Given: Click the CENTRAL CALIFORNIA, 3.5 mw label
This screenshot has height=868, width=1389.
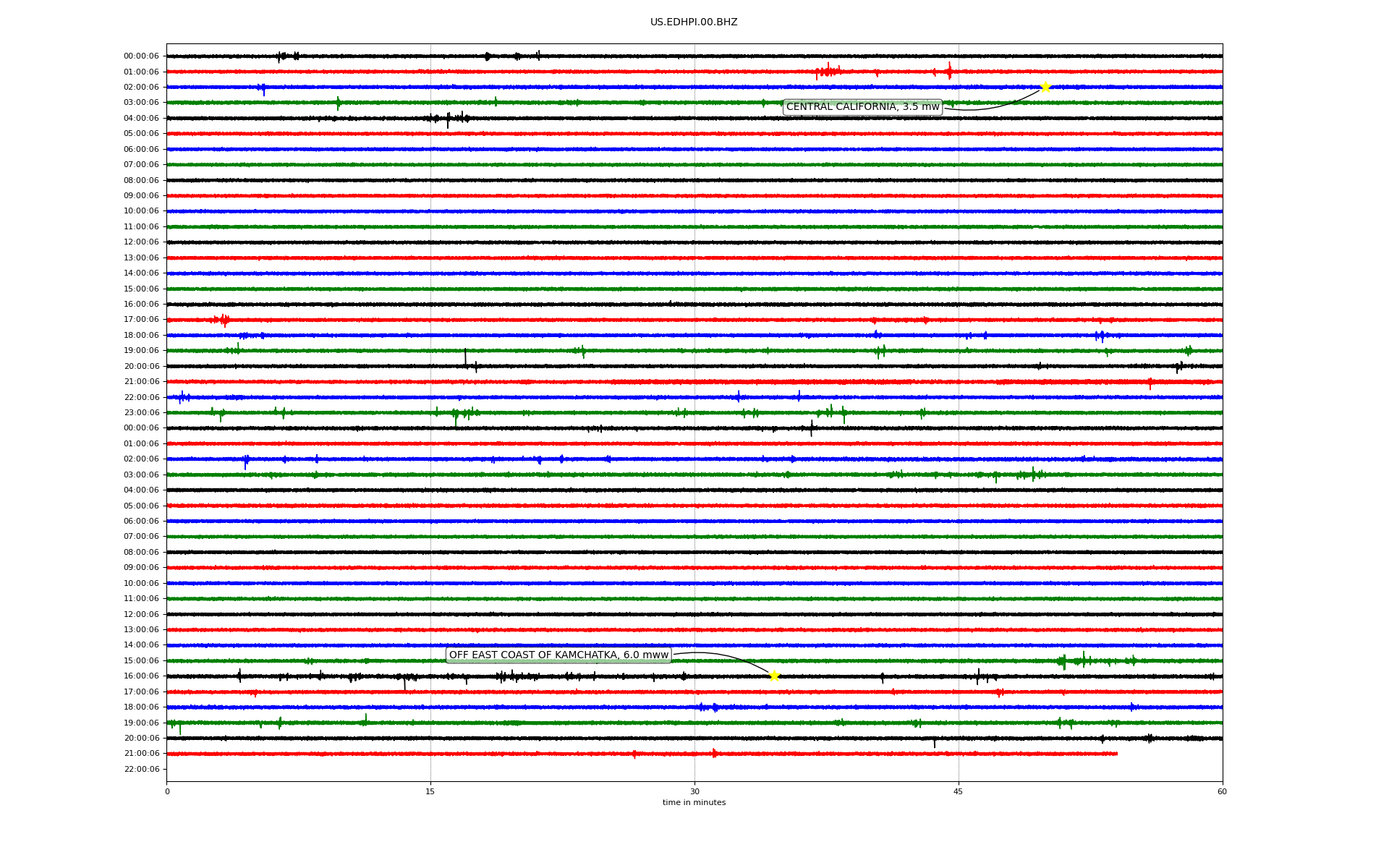Looking at the screenshot, I should 862,107.
